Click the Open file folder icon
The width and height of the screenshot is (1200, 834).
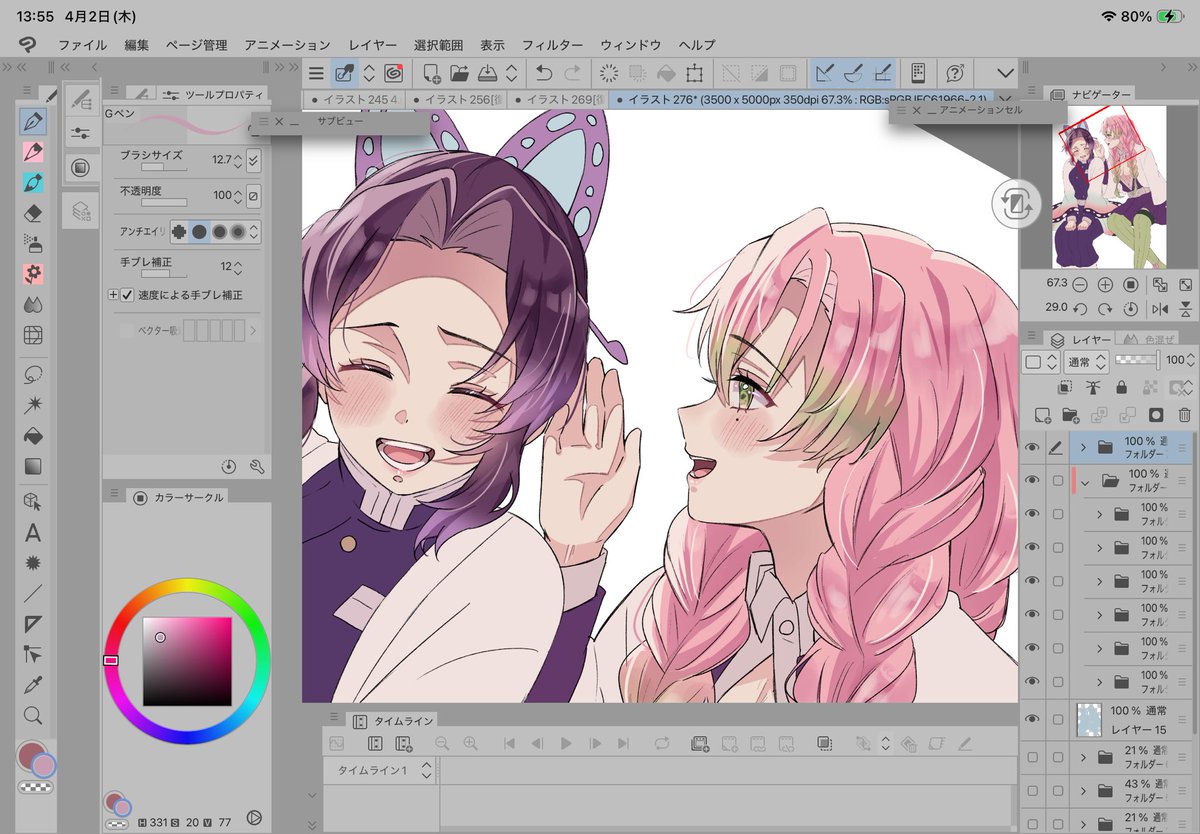tap(459, 72)
